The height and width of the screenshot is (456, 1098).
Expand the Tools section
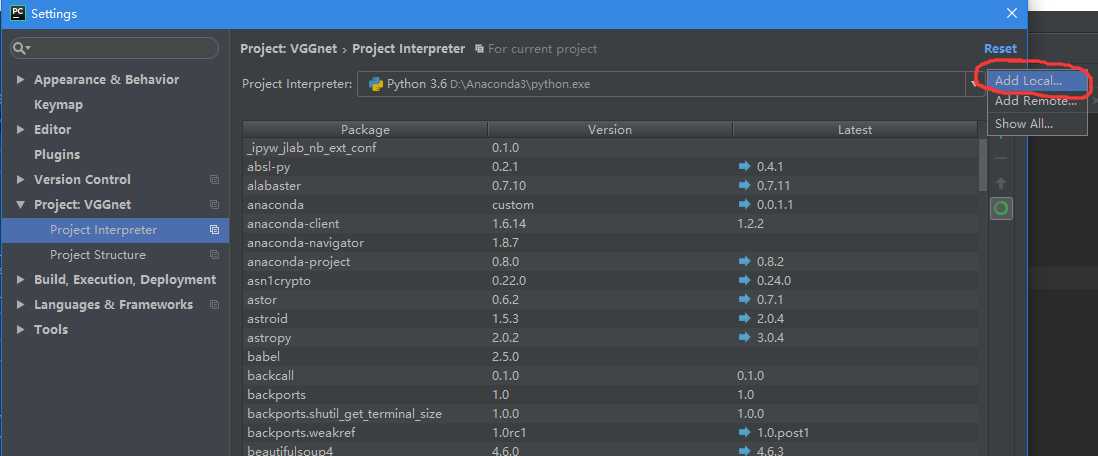tap(20, 329)
